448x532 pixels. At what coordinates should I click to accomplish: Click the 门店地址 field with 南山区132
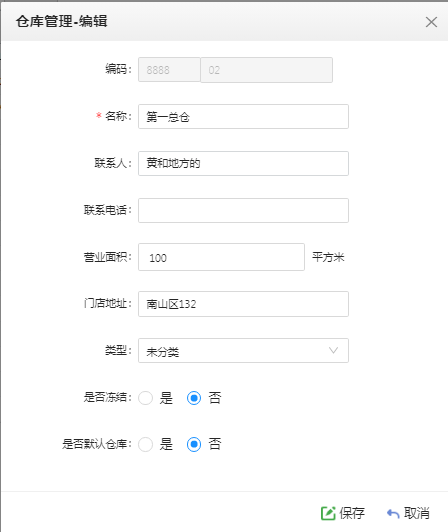tap(243, 304)
